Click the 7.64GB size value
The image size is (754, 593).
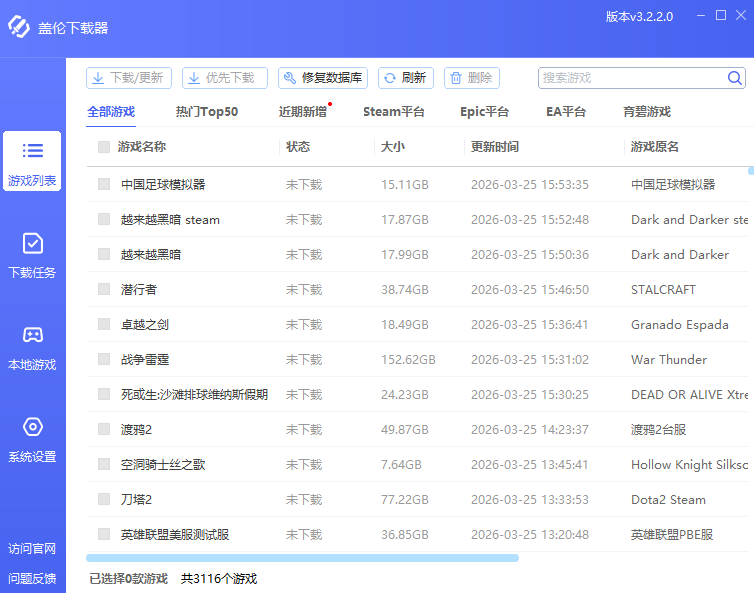point(401,465)
